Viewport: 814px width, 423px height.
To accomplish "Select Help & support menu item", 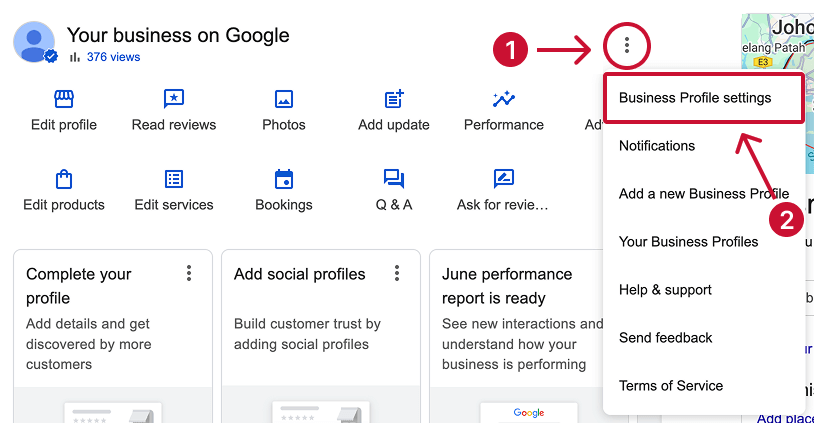I will click(704, 290).
